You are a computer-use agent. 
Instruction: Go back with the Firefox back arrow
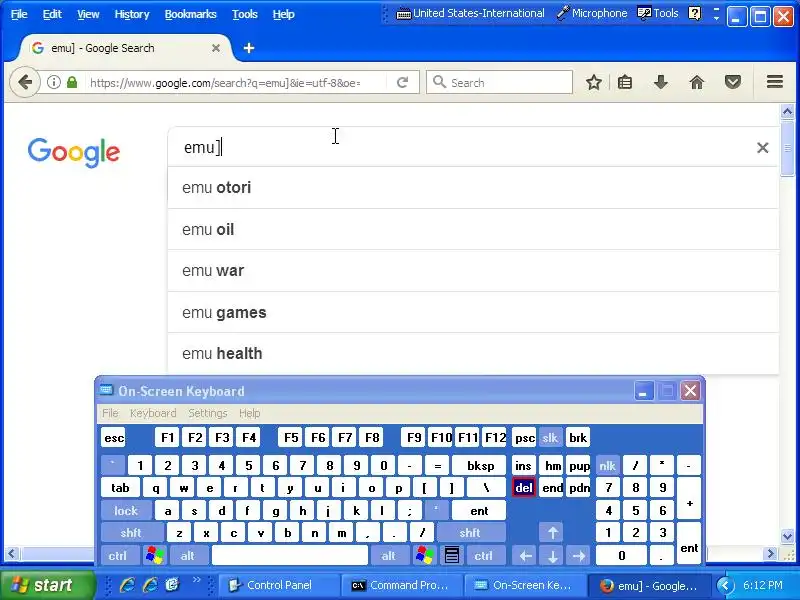pos(24,82)
